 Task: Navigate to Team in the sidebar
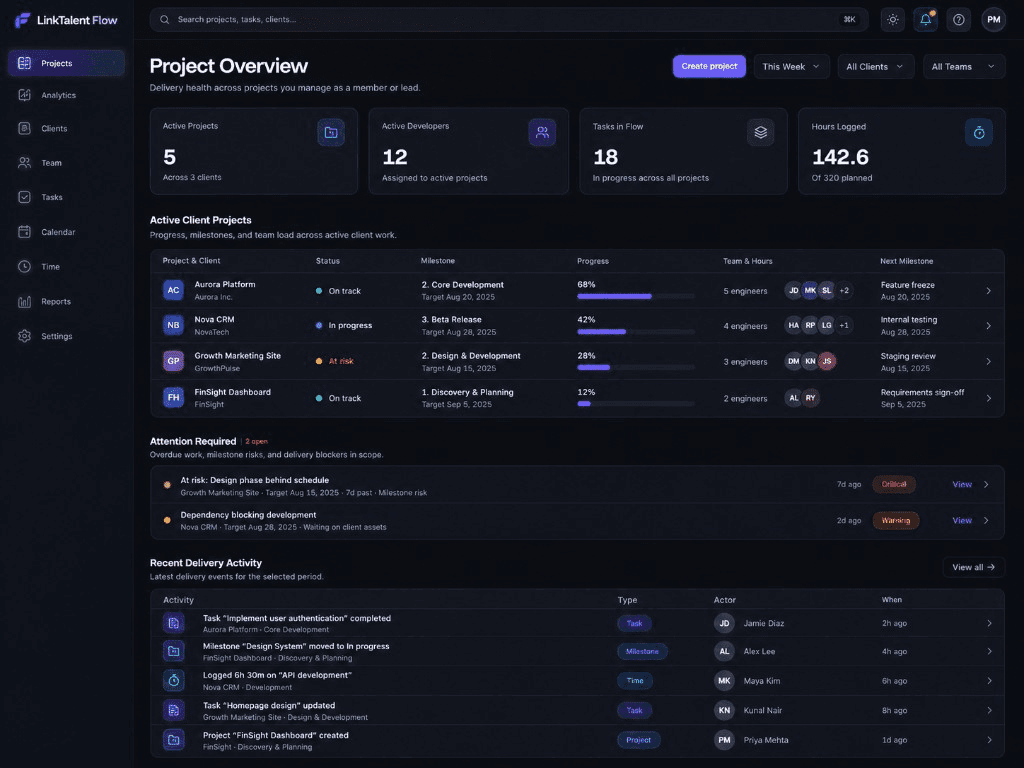(66, 163)
